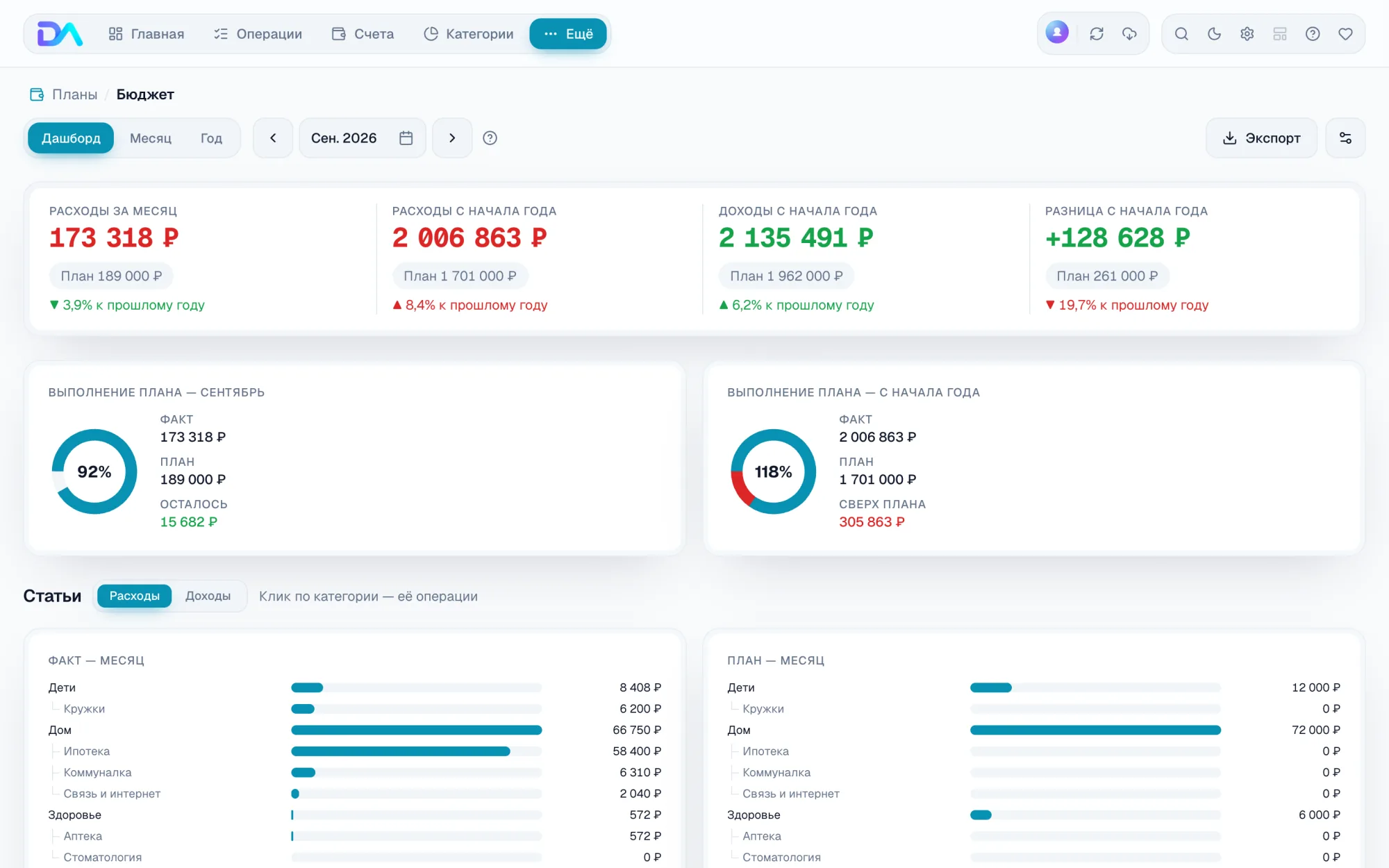1389x868 pixels.
Task: Open Здоровье category in План — месяц
Action: point(754,815)
